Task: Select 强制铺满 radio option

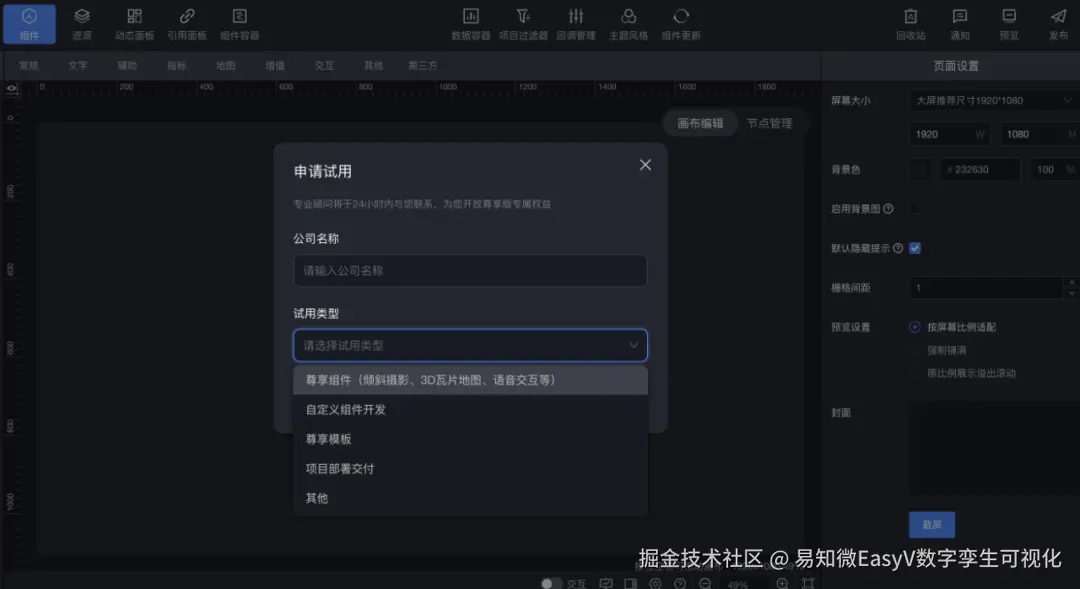Action: tap(915, 350)
